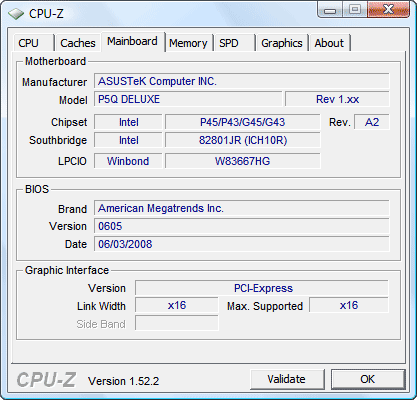This screenshot has width=417, height=400.
Task: Open the About tab
Action: 329,43
